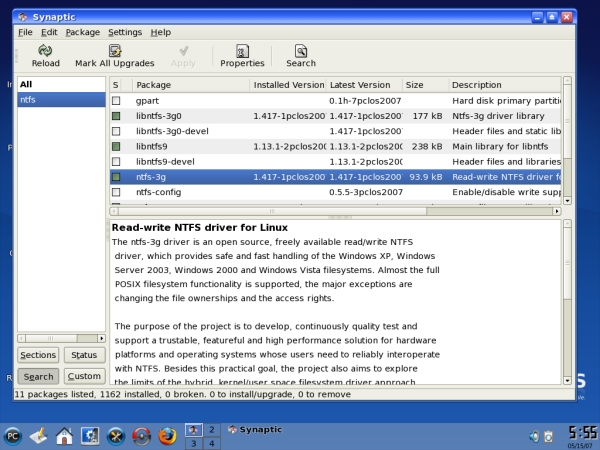Screen dimensions: 600x450
Task: Click the greyed Apply checkmark icon
Action: (184, 51)
